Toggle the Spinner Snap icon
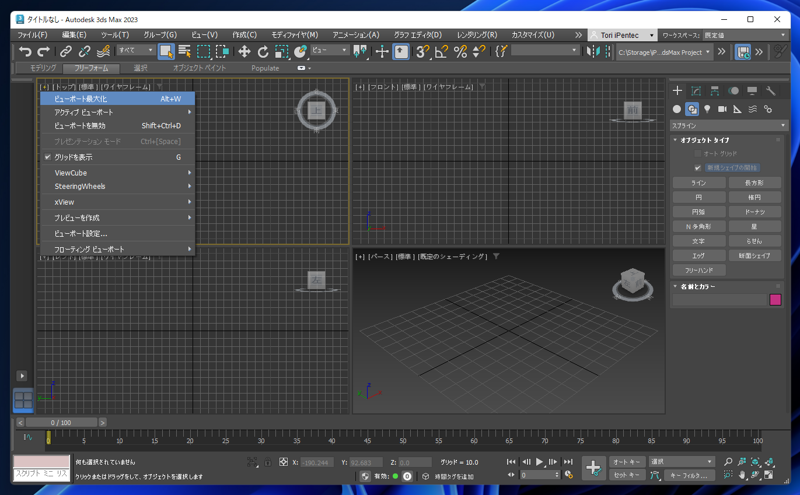 coord(479,52)
